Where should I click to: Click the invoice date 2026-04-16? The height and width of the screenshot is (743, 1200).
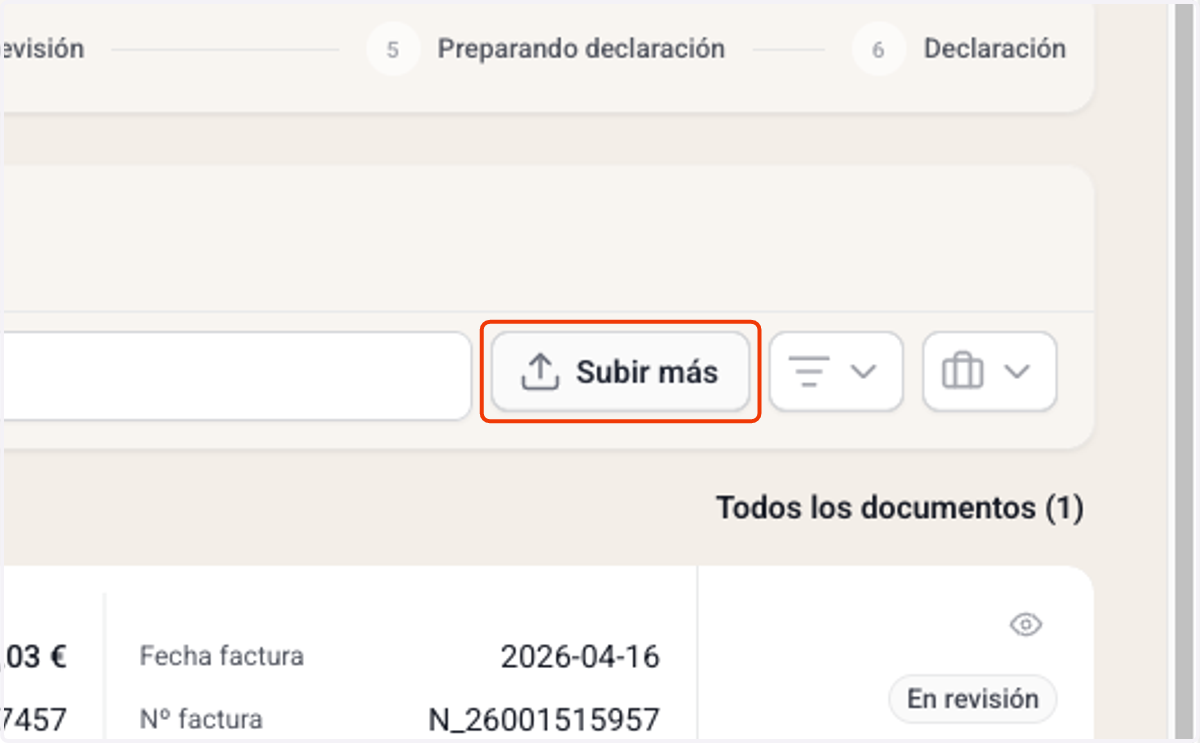tap(580, 657)
